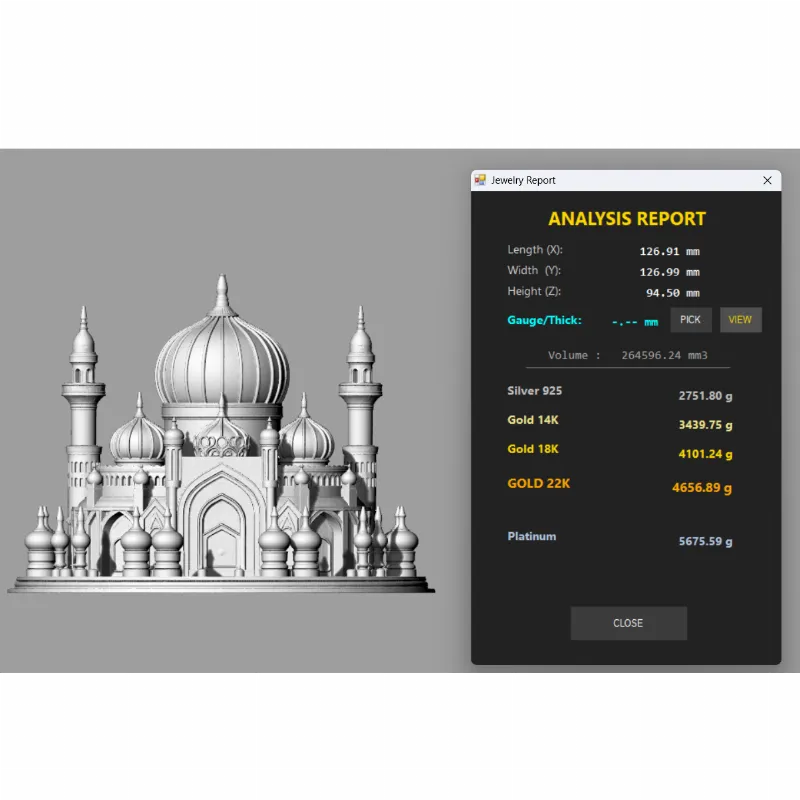Click the ANALYSIS REPORT heading

(x=627, y=219)
